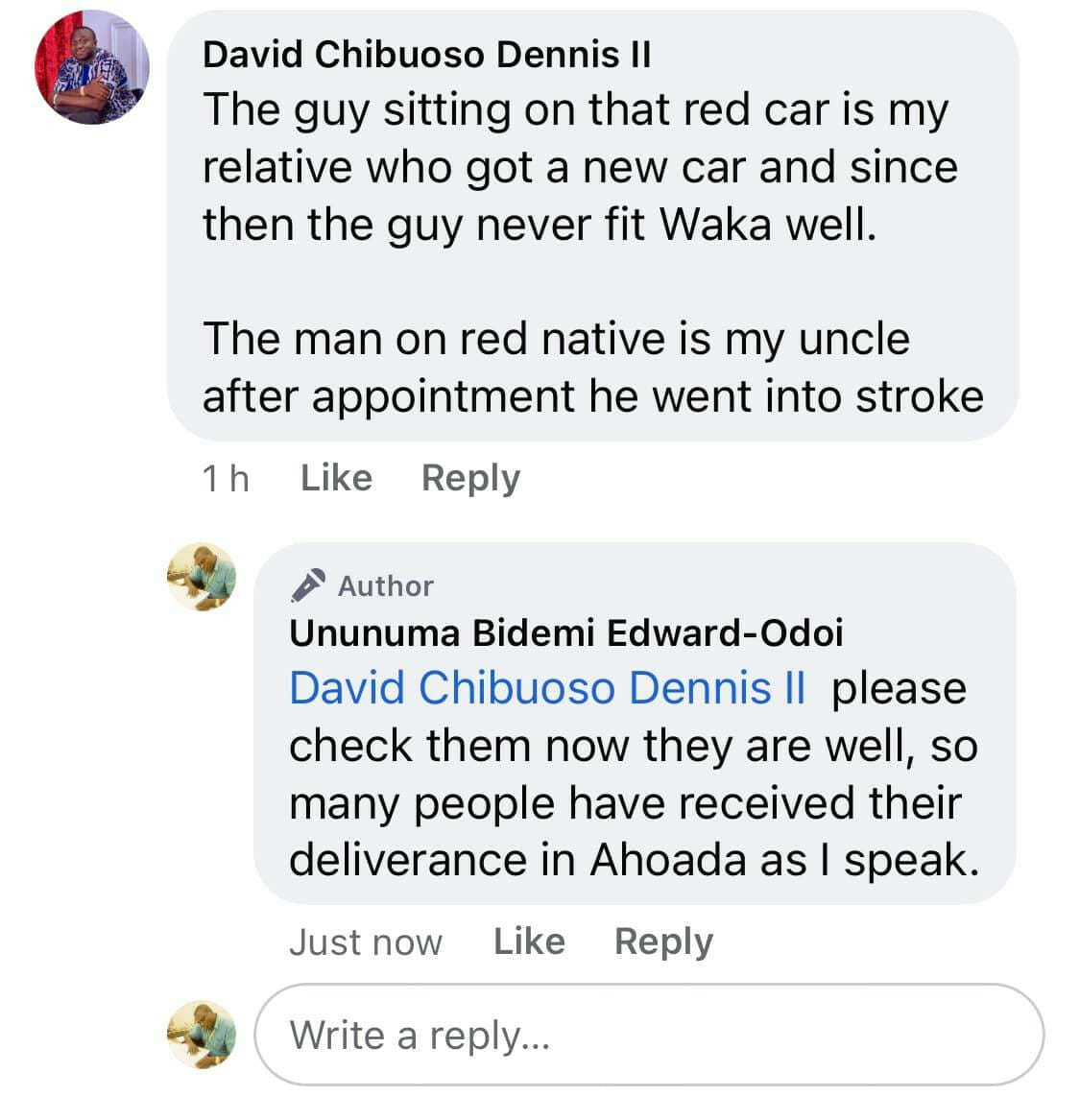Reply to David Chibuoso Dennis II's comment

470,477
